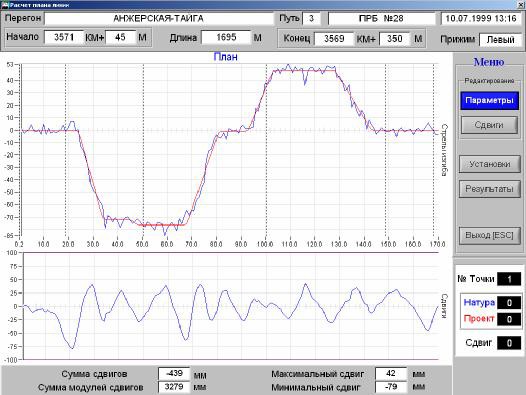Click the Сдвиги button
The width and height of the screenshot is (526, 395).
489,125
